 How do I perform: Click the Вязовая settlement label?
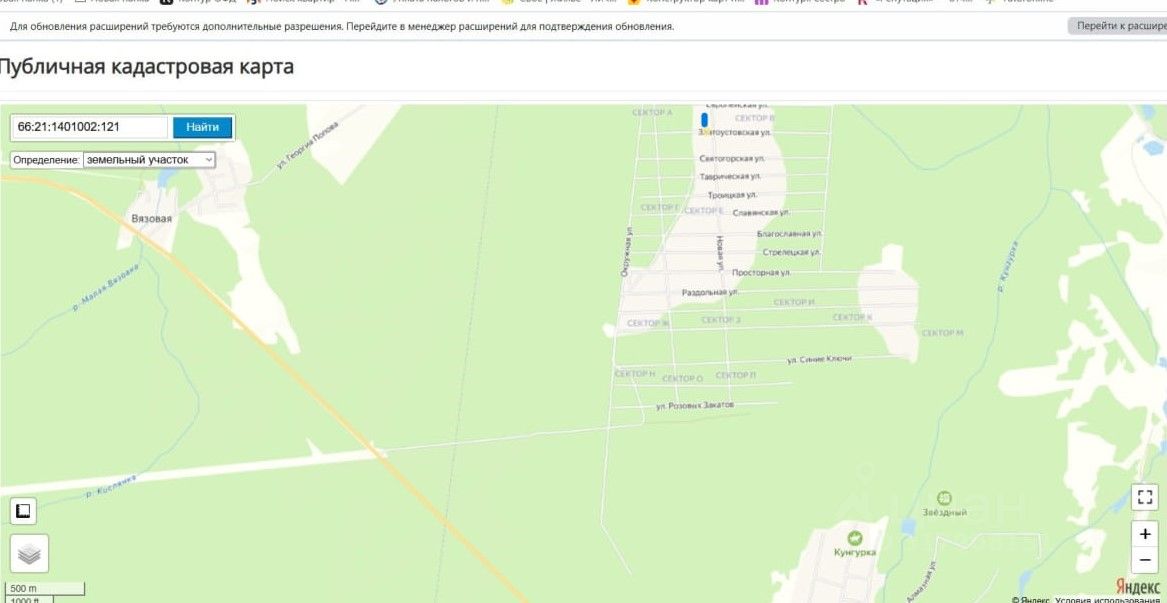[x=151, y=219]
